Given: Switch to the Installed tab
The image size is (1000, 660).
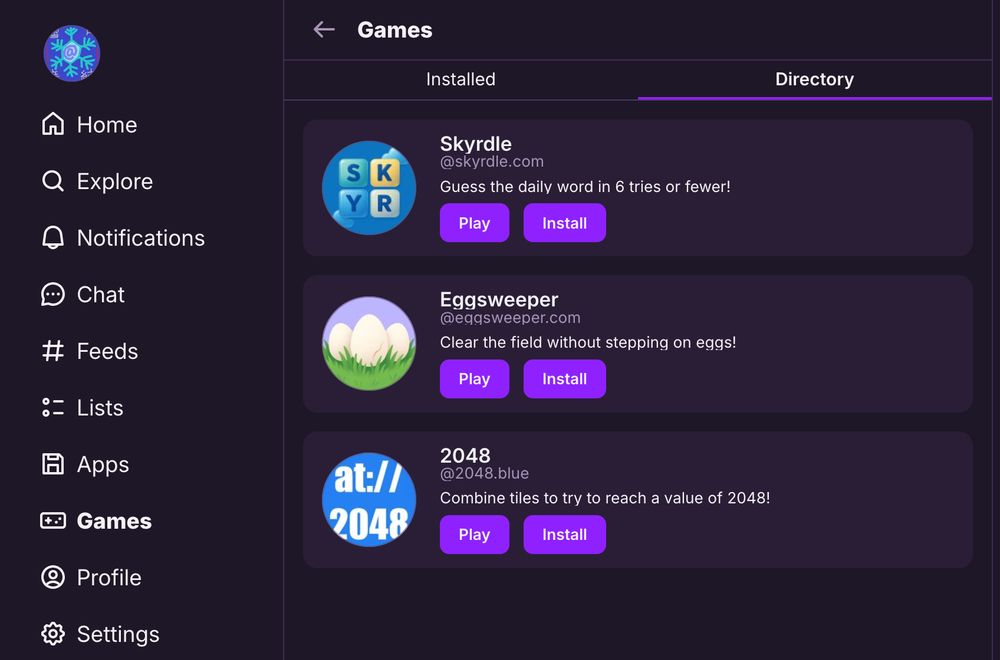Looking at the screenshot, I should pyautogui.click(x=460, y=79).
